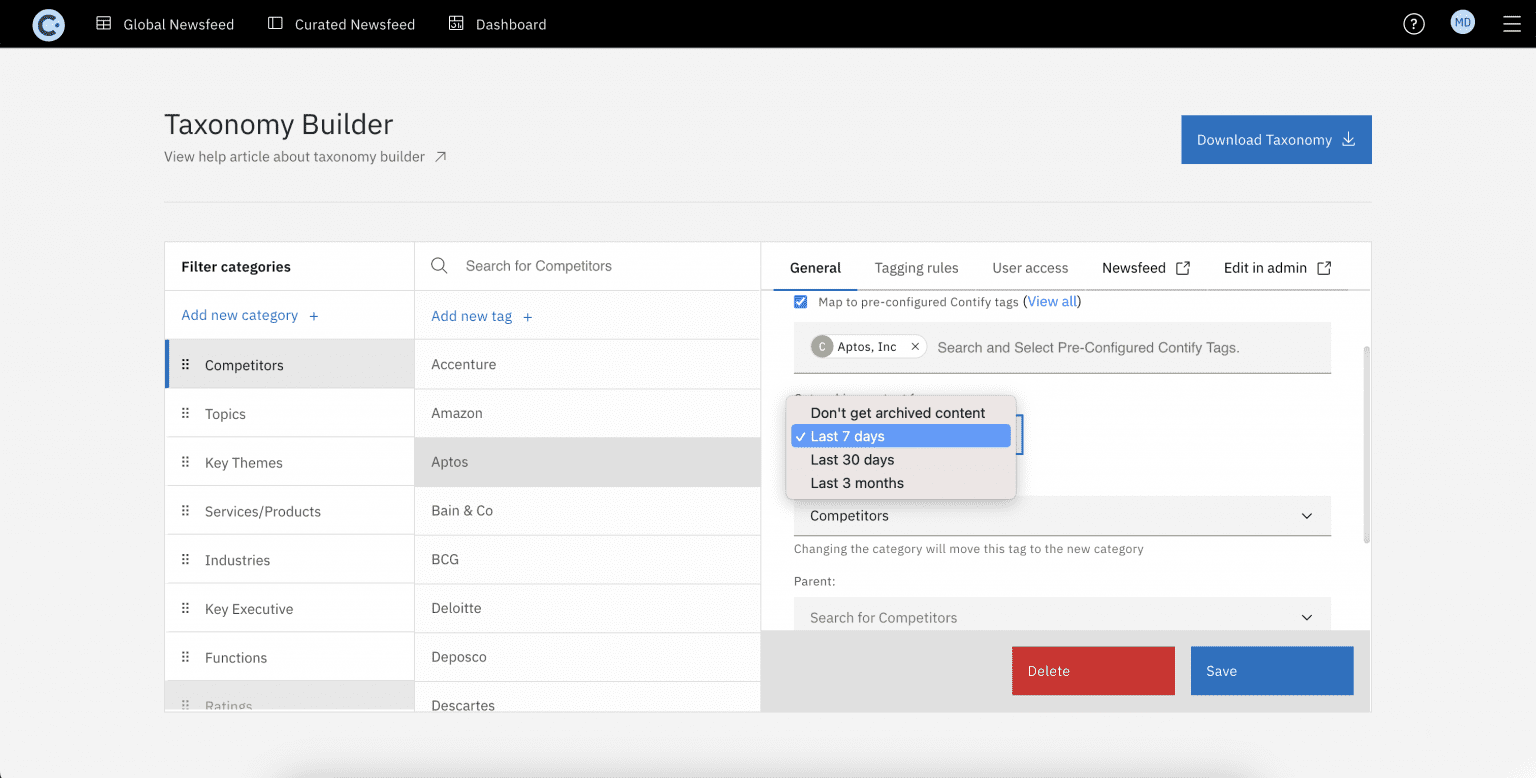This screenshot has width=1536, height=778.
Task: Select Last 30 days option
Action: click(852, 460)
